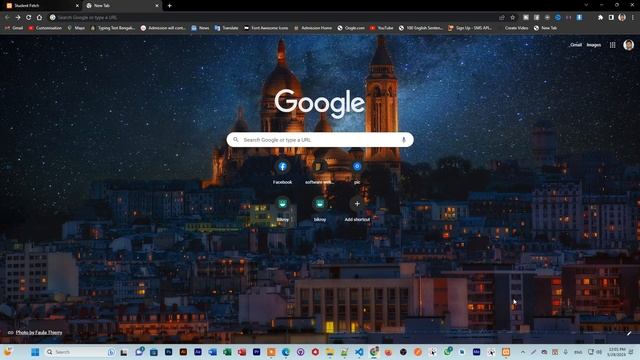Image resolution: width=640 pixels, height=360 pixels.
Task: Show hidden system tray icons
Action: (x=523, y=352)
